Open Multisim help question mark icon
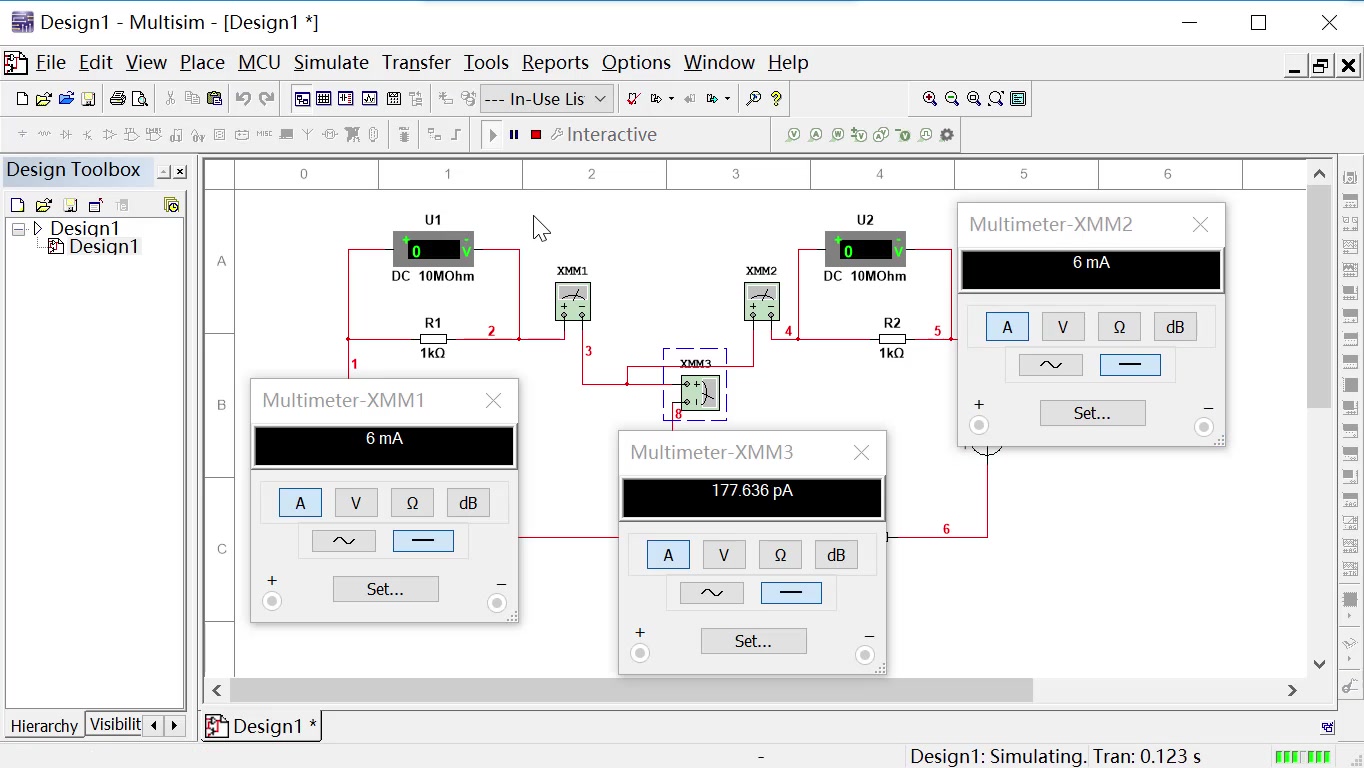The height and width of the screenshot is (768, 1364). tap(776, 99)
